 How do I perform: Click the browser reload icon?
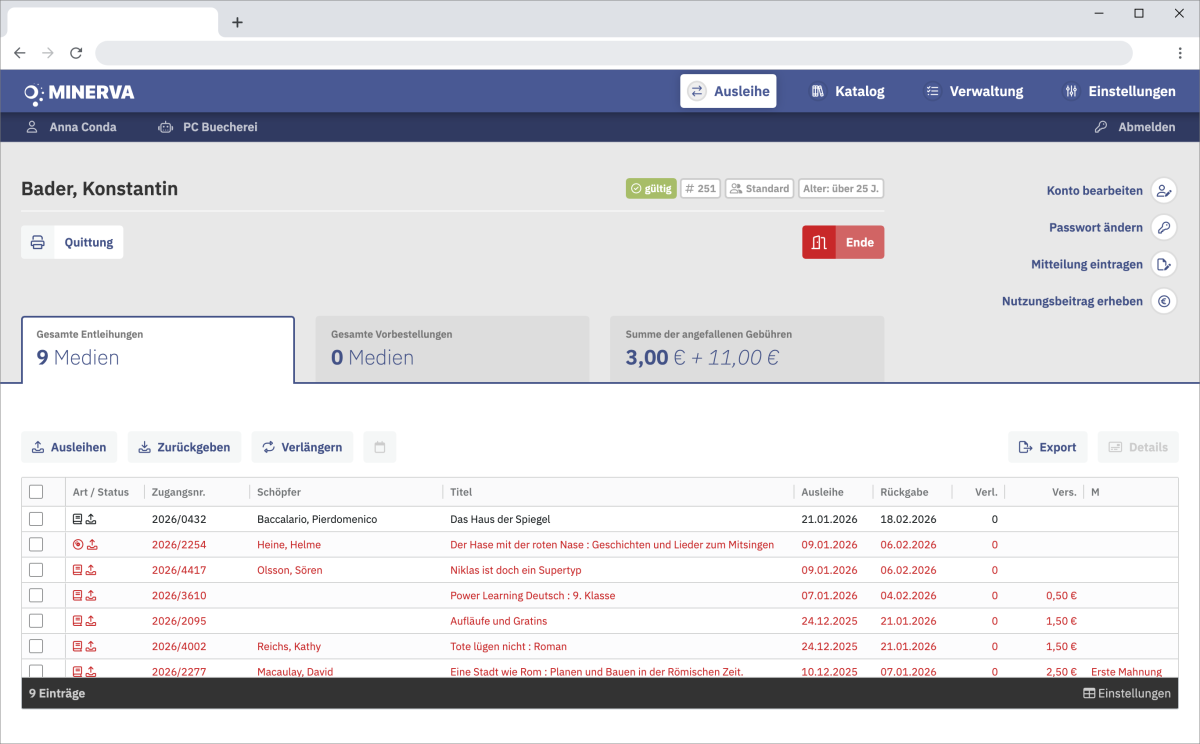click(76, 53)
